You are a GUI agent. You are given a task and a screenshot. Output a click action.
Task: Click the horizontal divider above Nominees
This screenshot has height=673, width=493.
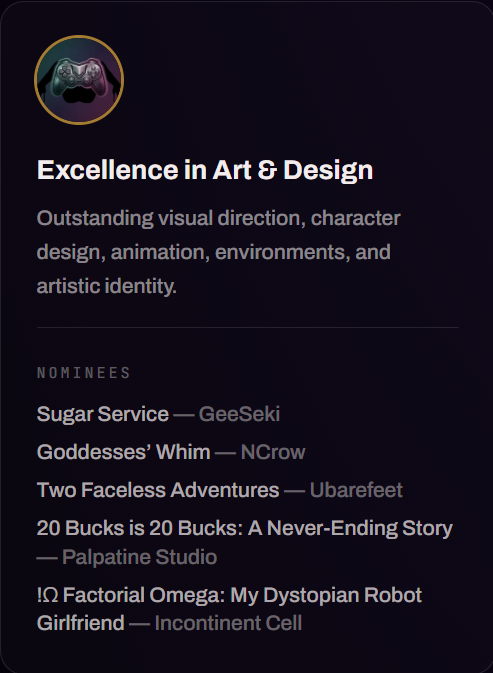click(248, 327)
